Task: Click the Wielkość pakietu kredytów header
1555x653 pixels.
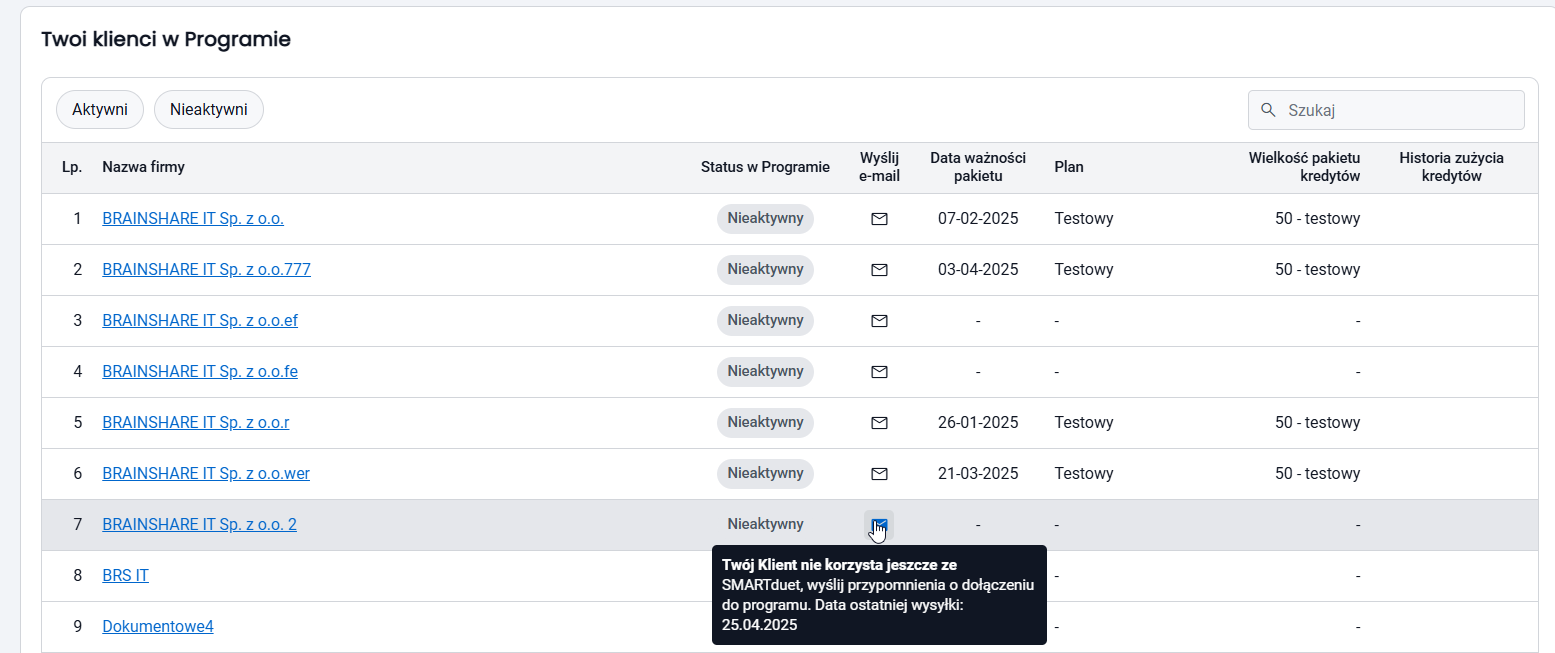Action: (x=1304, y=167)
